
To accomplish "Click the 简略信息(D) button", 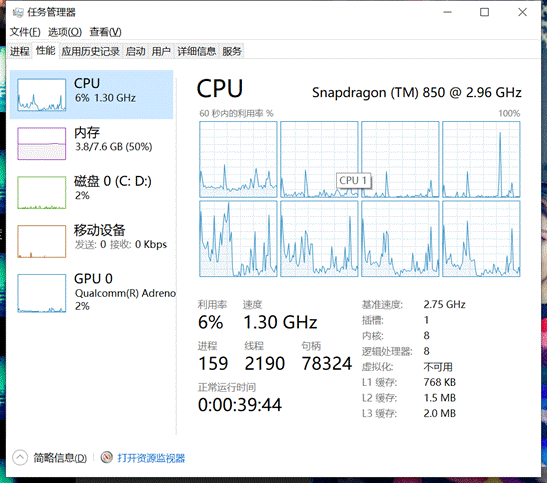I will point(60,458).
